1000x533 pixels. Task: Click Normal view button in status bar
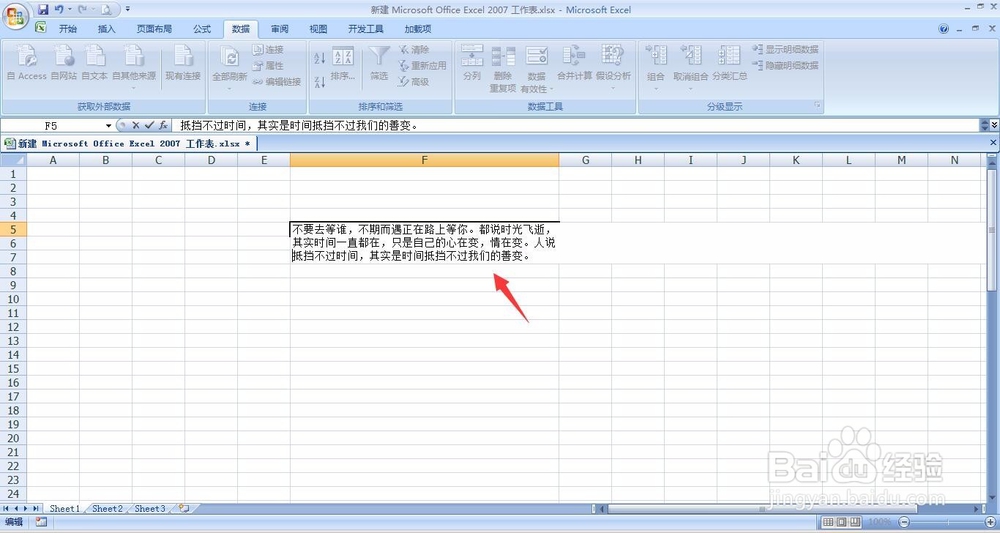point(828,522)
